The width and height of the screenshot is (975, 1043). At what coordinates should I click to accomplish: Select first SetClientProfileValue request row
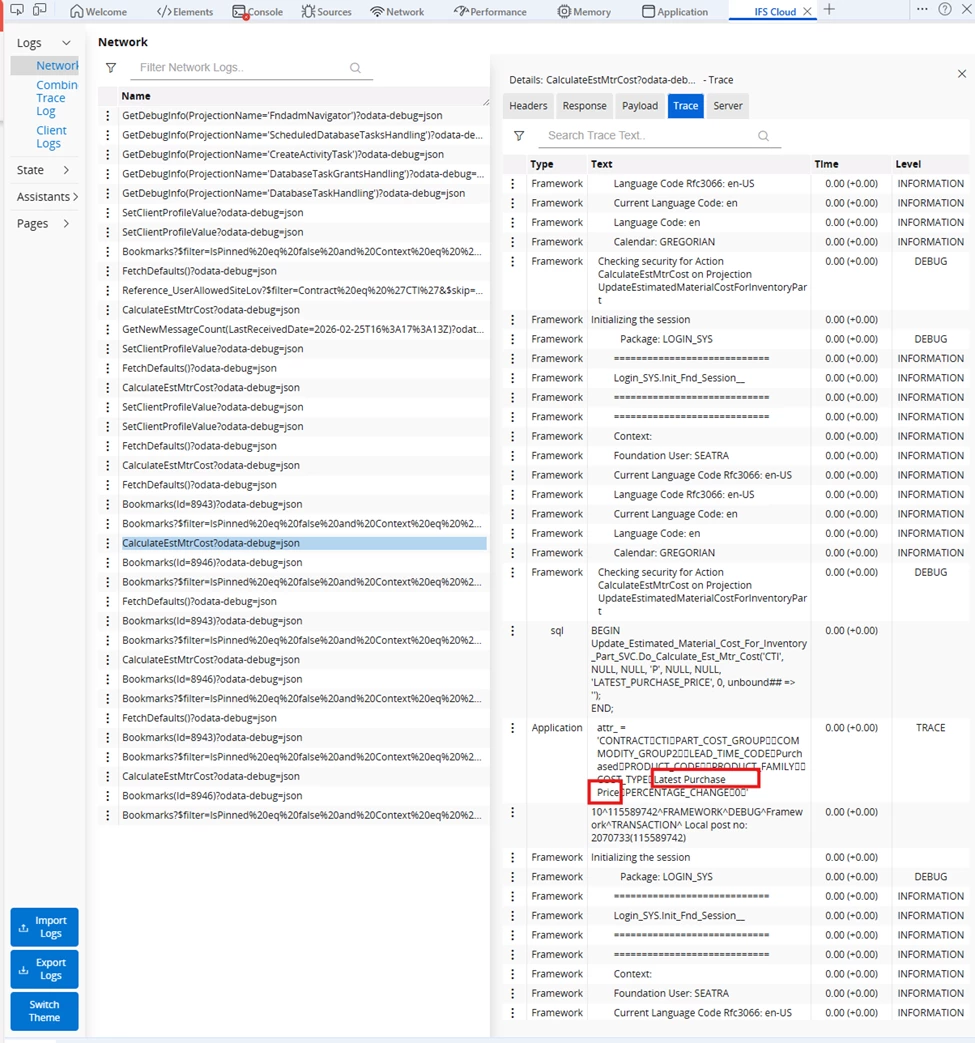(303, 213)
